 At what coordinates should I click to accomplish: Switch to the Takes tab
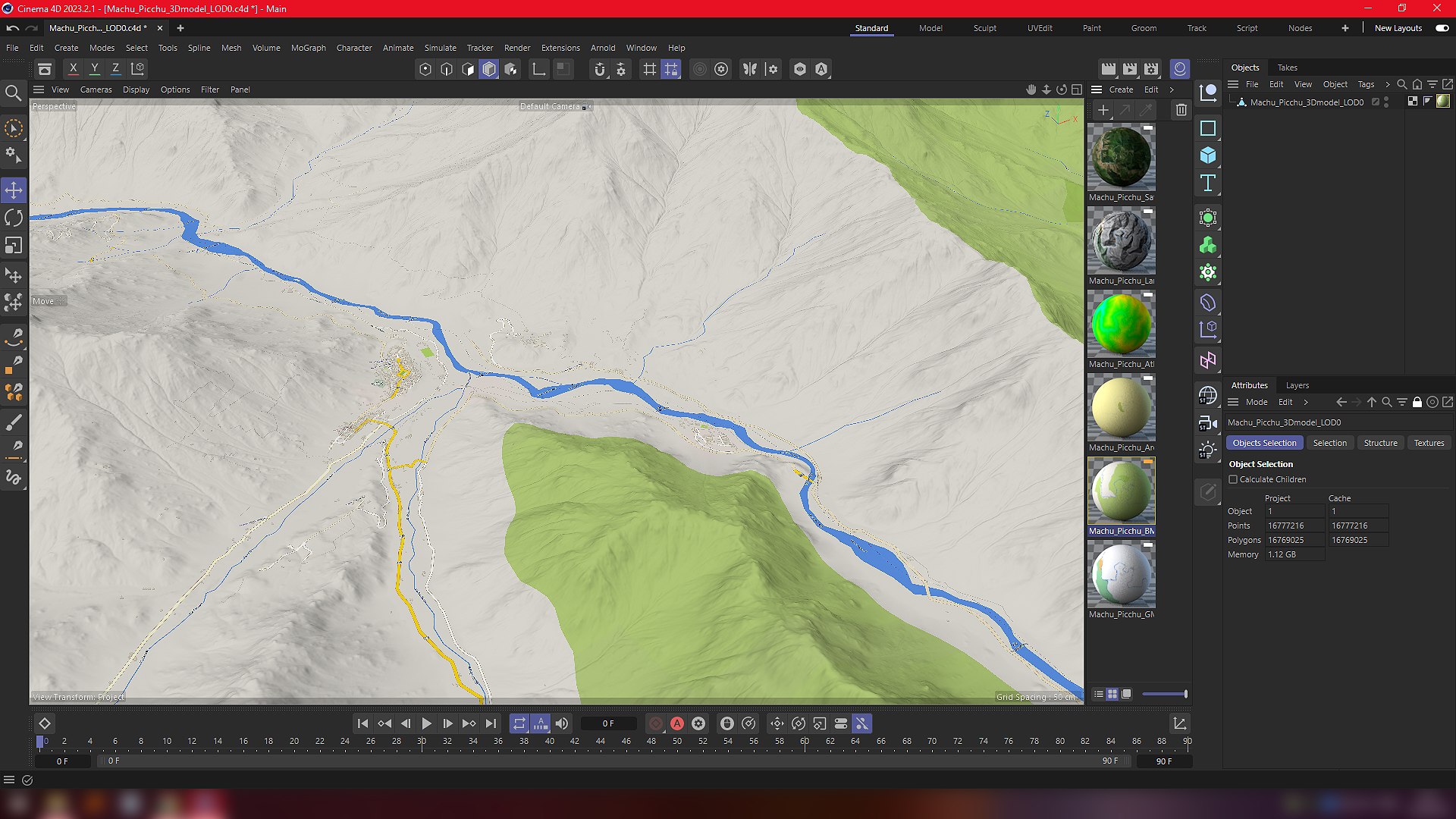pyautogui.click(x=1287, y=67)
